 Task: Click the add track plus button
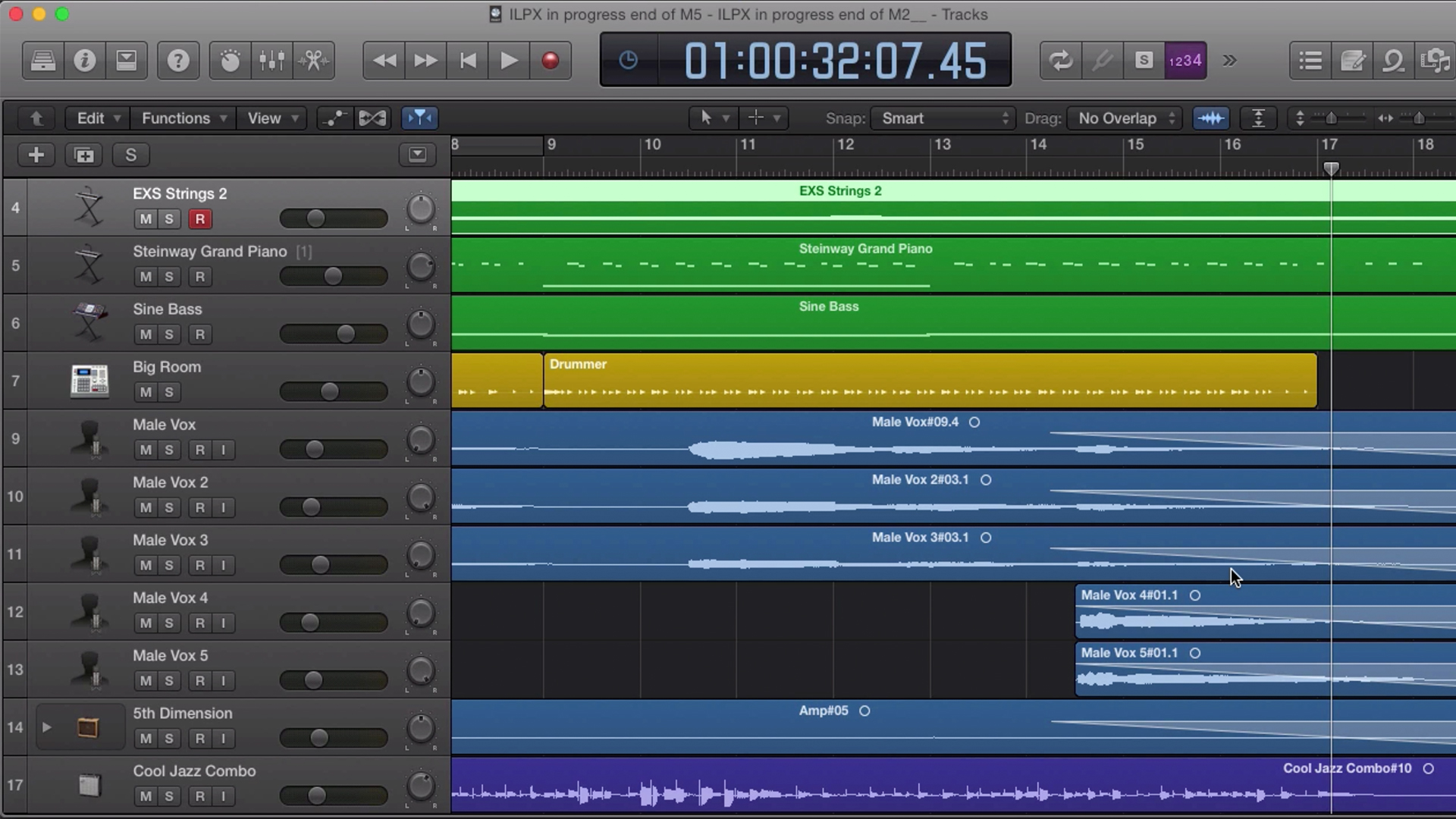tap(36, 155)
